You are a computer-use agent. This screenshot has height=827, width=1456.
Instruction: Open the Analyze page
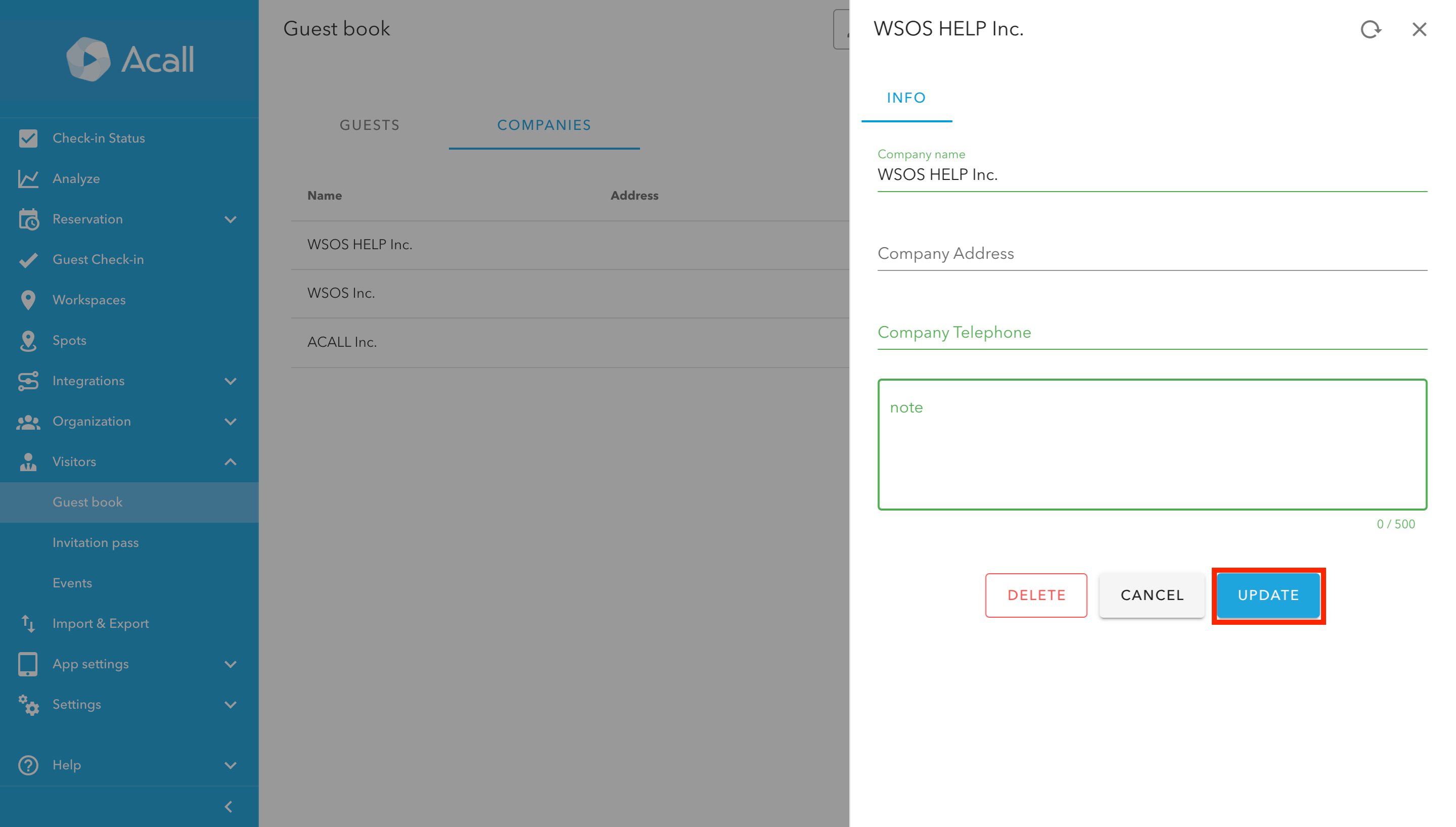click(x=129, y=178)
